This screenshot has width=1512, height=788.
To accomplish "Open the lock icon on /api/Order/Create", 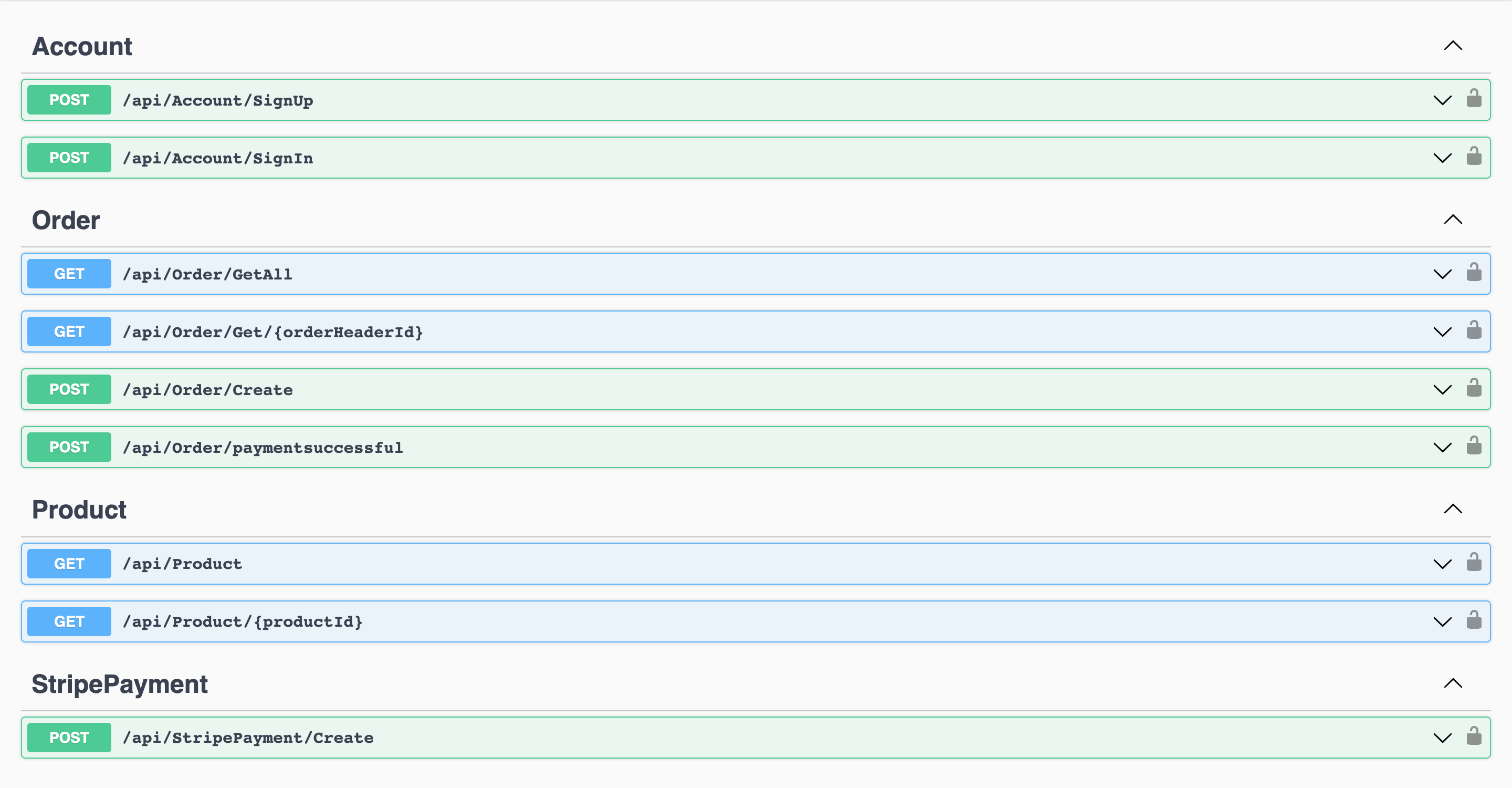I will point(1473,389).
